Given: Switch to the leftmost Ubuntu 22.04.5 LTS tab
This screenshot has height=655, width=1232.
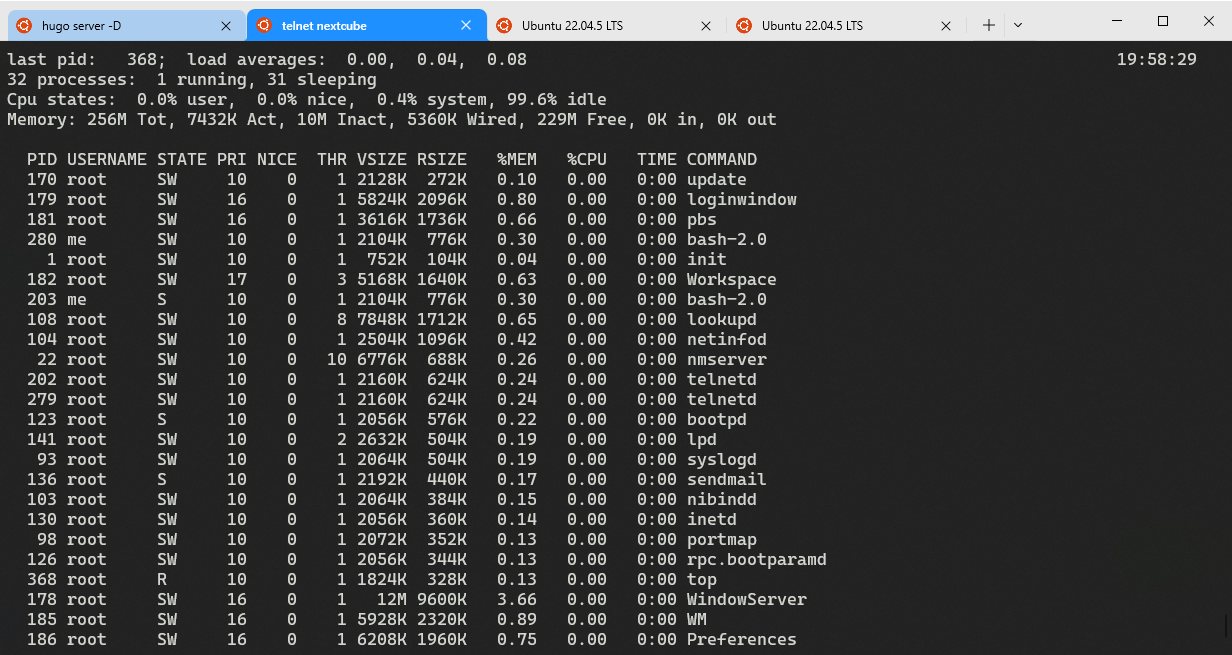Looking at the screenshot, I should pyautogui.click(x=590, y=26).
